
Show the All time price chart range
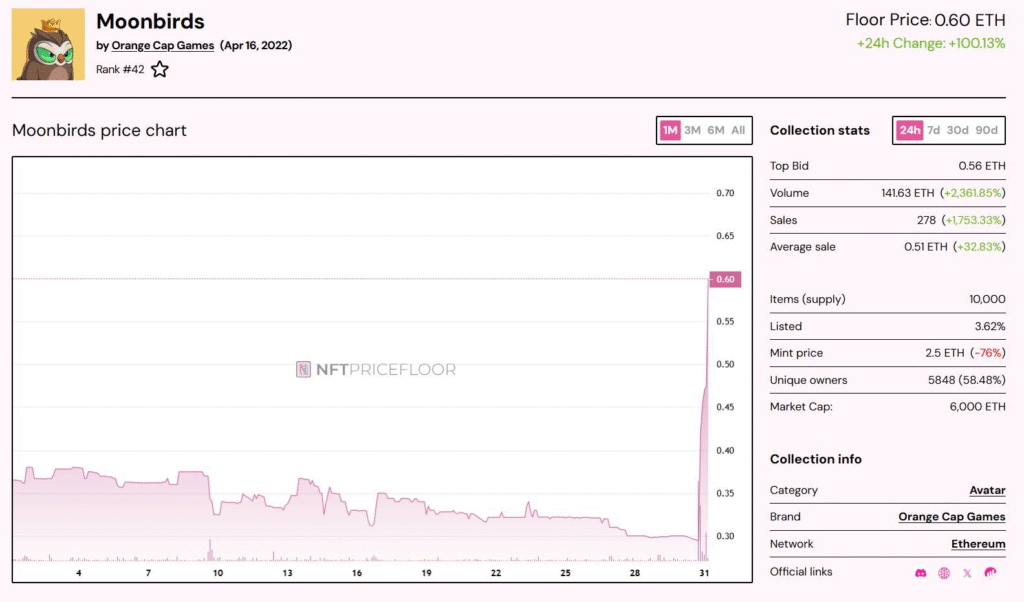click(738, 131)
